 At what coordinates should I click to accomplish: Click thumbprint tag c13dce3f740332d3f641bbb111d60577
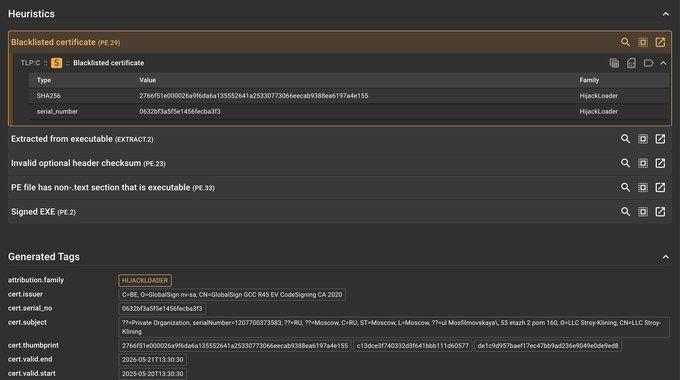pyautogui.click(x=412, y=346)
